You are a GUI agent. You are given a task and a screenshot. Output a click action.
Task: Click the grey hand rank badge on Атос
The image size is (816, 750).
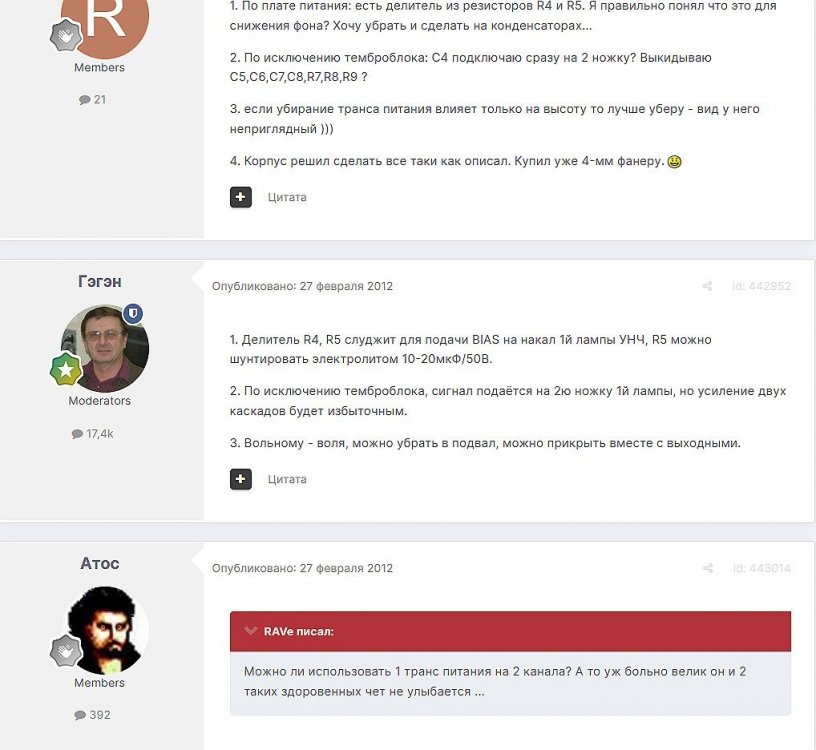click(66, 651)
